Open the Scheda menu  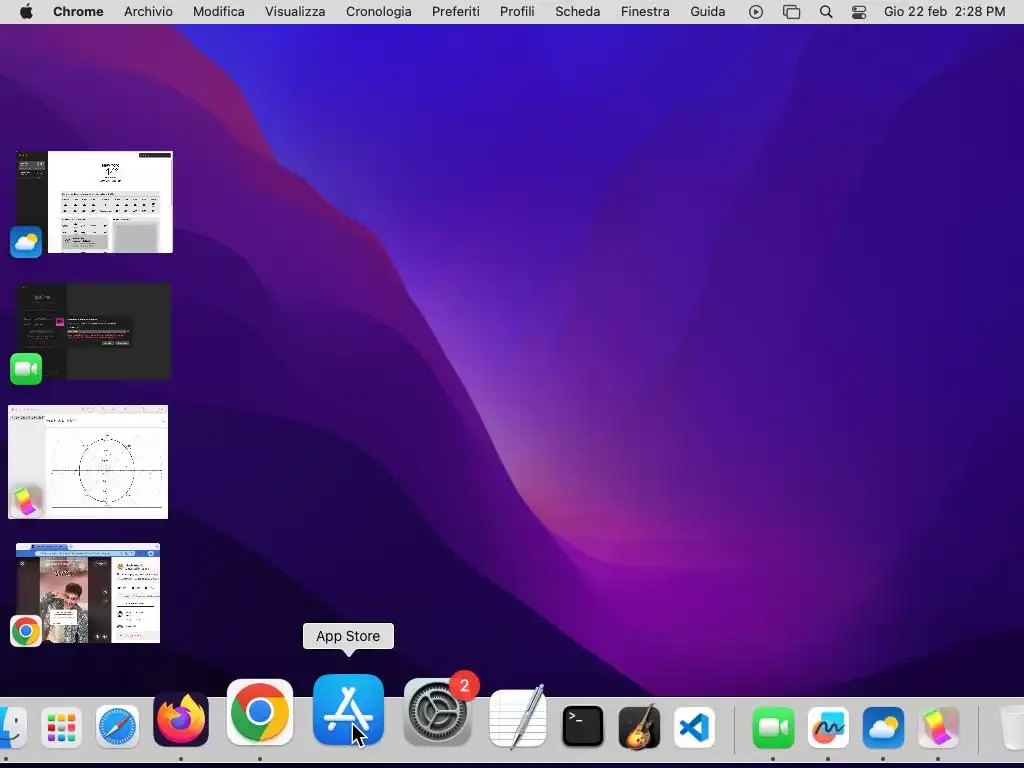pyautogui.click(x=578, y=12)
